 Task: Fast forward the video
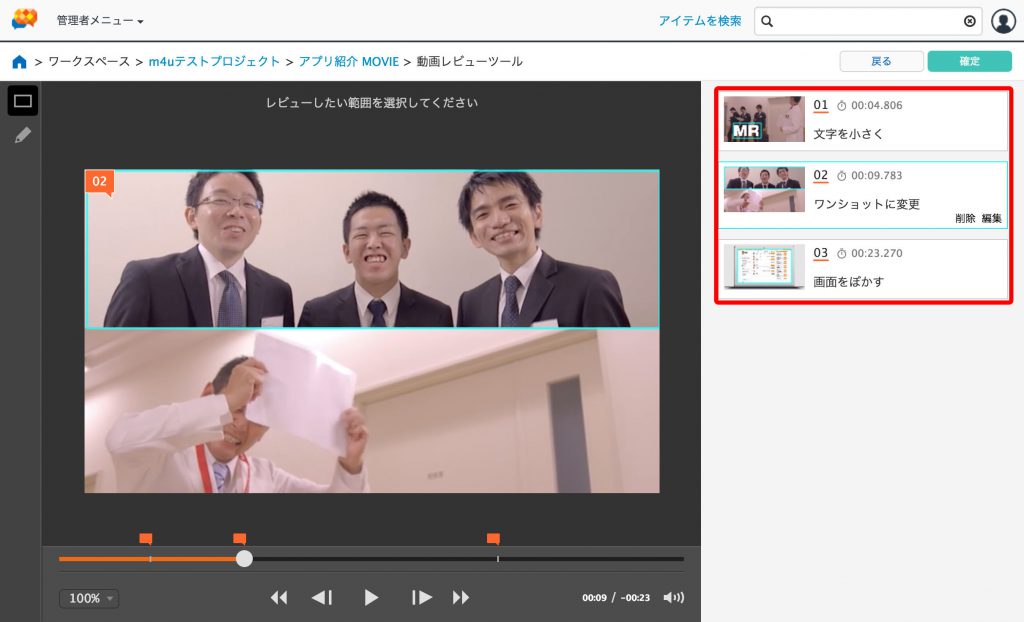pos(461,598)
